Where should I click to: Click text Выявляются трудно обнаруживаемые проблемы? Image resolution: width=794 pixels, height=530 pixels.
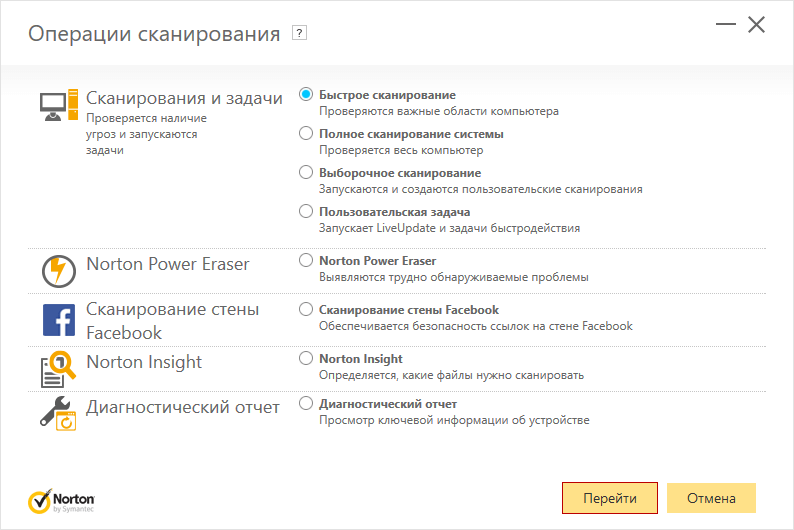tap(454, 277)
